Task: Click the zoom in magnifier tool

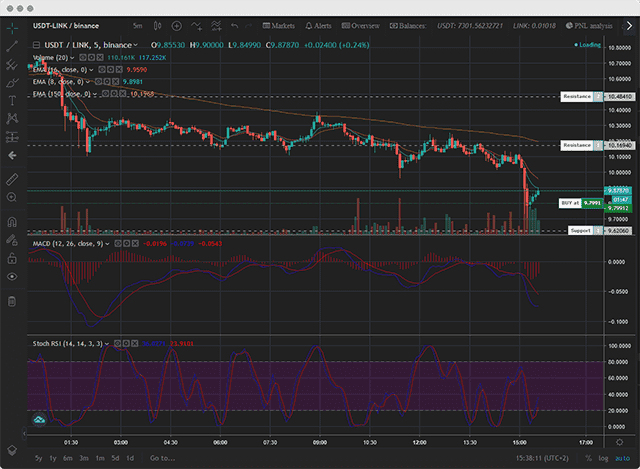Action: pyautogui.click(x=12, y=196)
